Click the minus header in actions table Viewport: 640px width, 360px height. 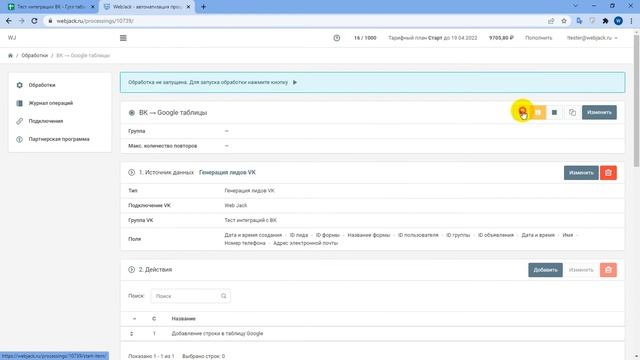134,319
